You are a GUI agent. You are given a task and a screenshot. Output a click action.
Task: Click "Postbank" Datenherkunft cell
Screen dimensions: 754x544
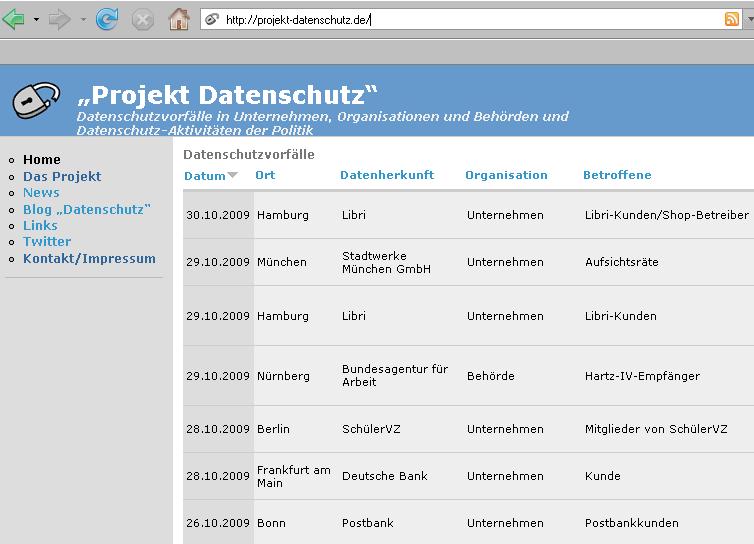click(x=368, y=523)
